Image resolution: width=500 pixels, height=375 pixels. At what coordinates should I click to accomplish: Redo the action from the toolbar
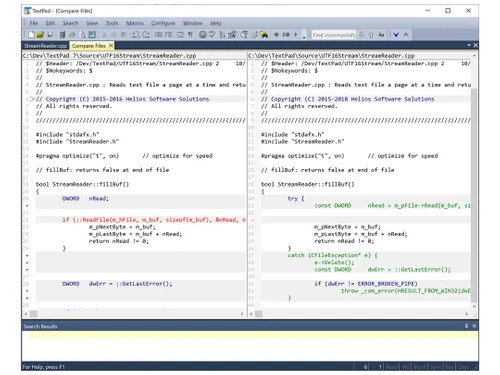pyautogui.click(x=146, y=35)
